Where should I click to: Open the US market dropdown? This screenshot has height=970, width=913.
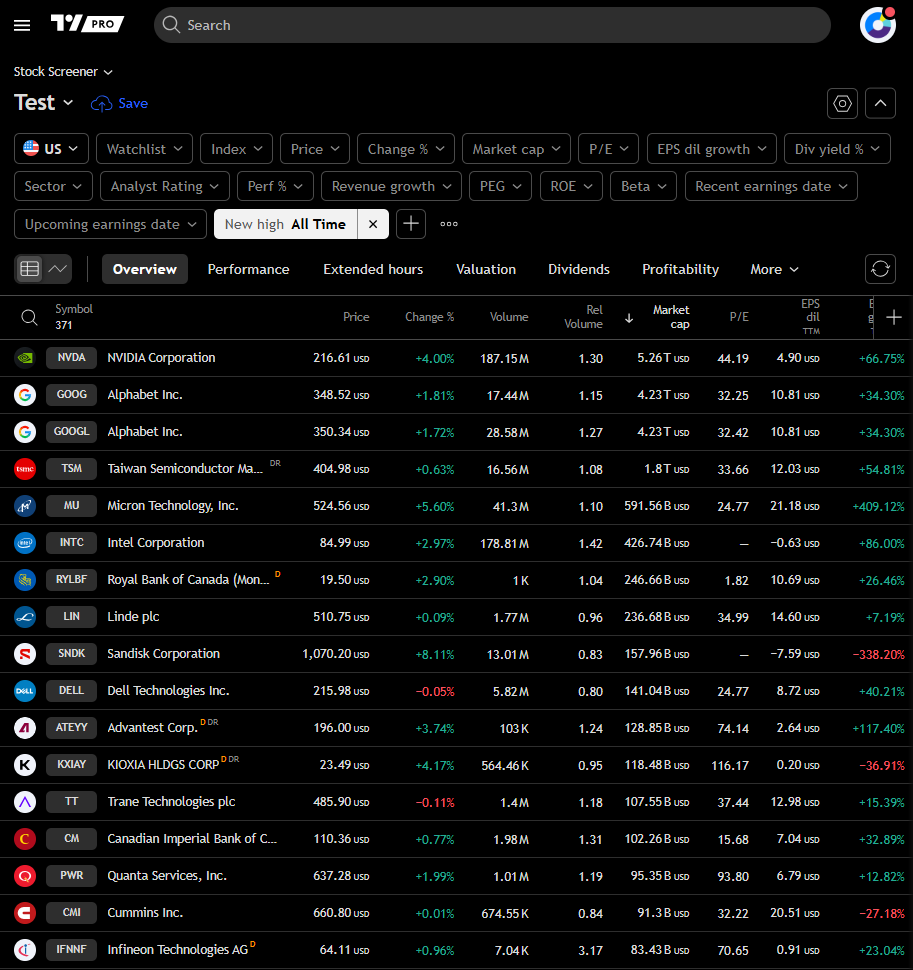coord(51,149)
